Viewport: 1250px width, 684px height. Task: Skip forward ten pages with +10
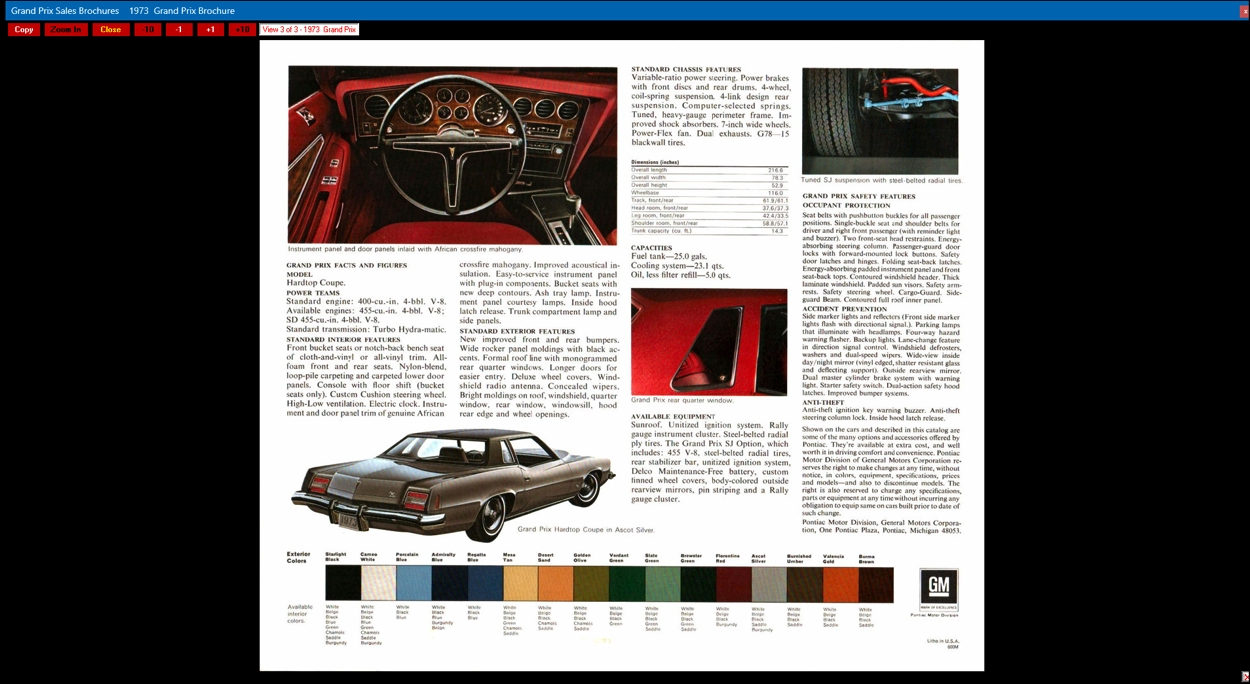pos(242,30)
